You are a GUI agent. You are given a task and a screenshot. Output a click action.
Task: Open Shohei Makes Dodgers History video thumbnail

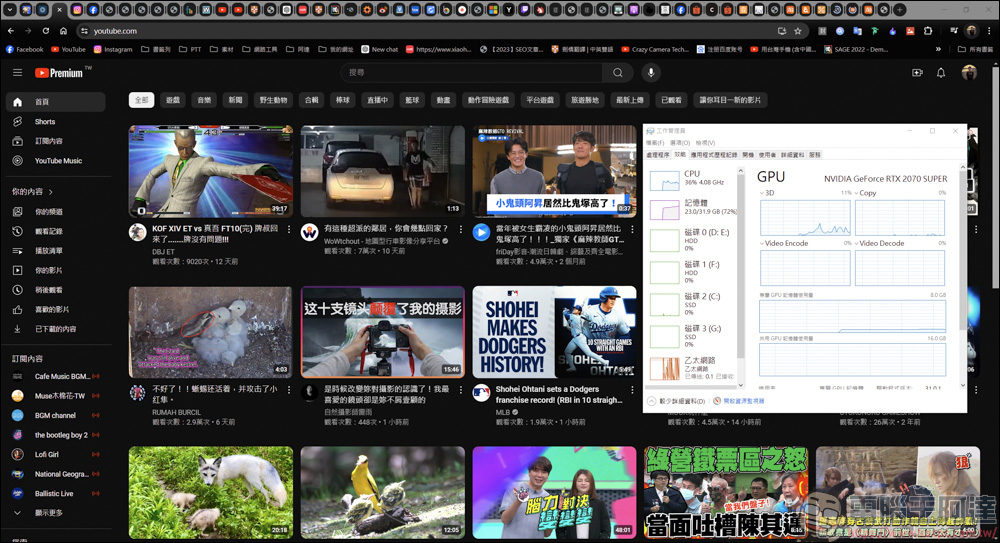coord(554,332)
